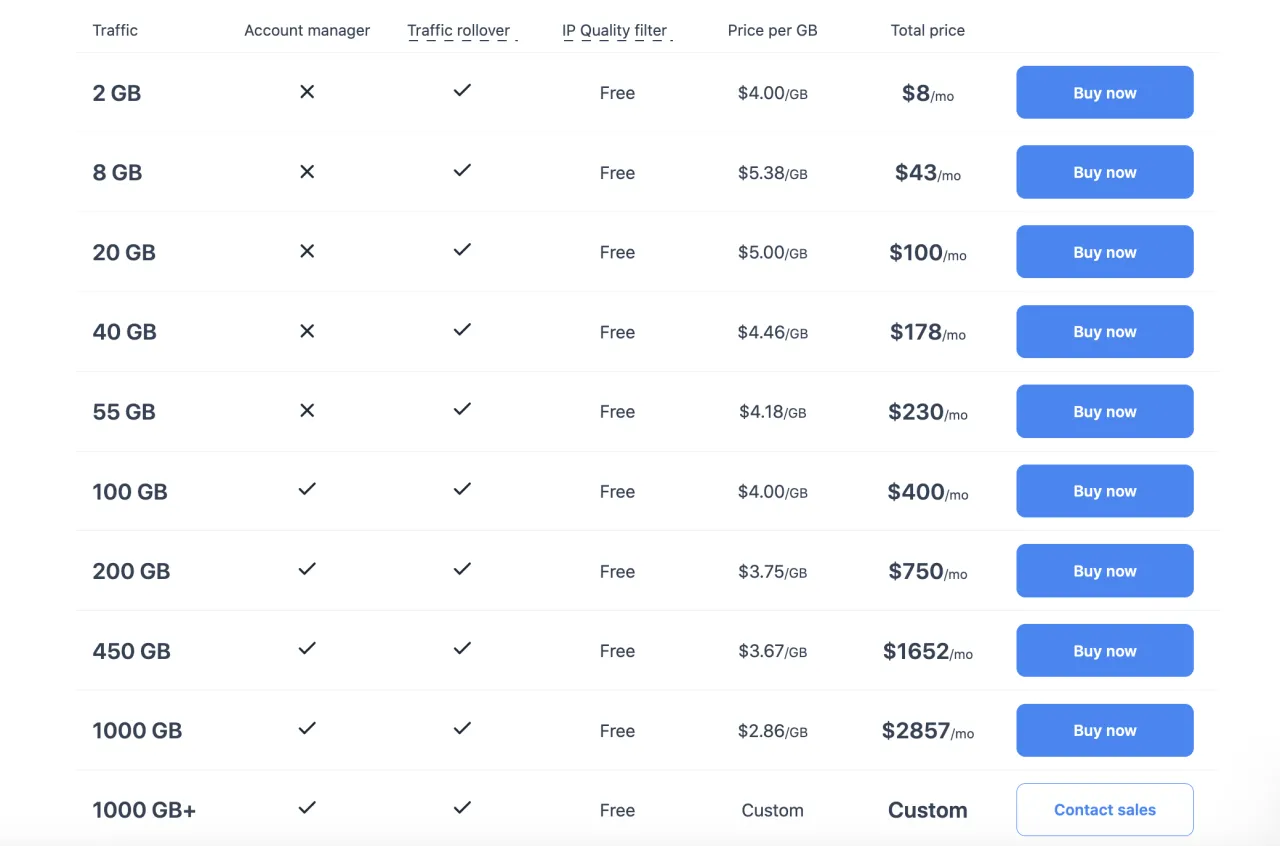Click Account manager checkmark in 100 GB row
Image resolution: width=1280 pixels, height=846 pixels.
307,489
